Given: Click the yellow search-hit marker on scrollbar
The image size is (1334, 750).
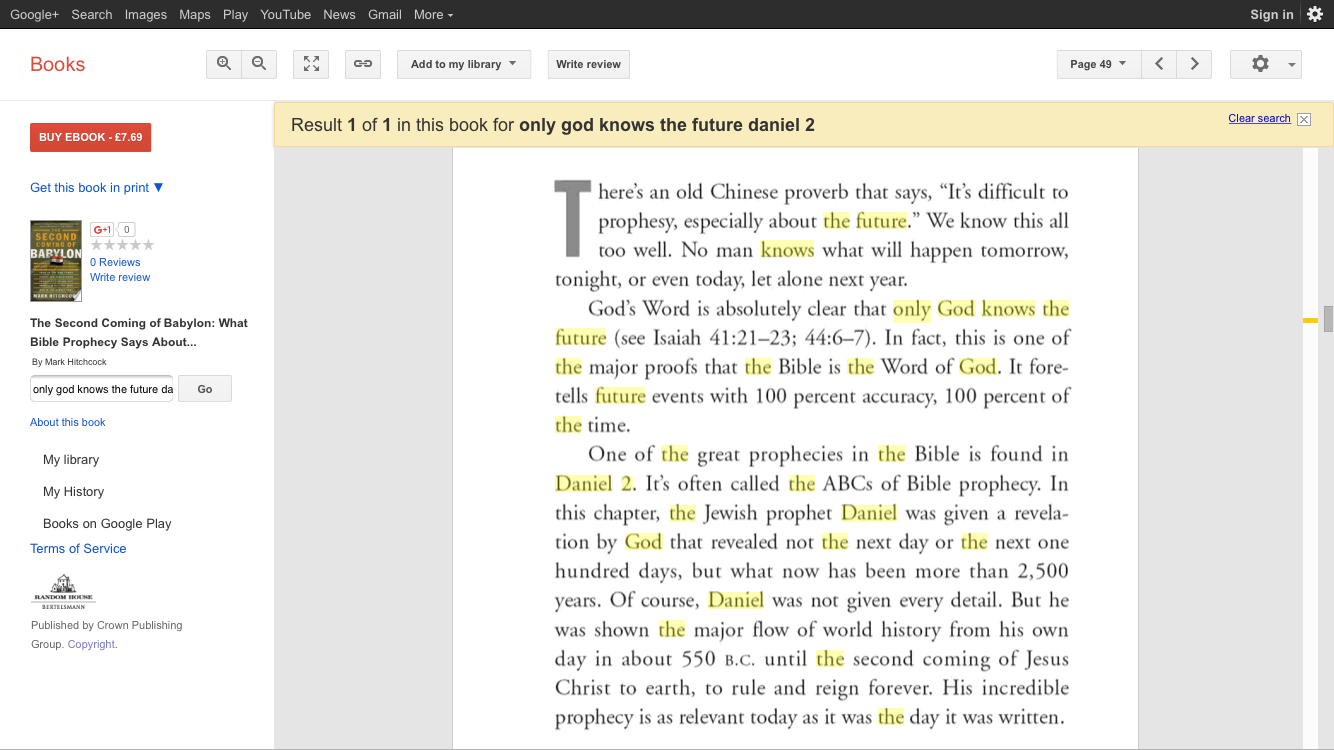Looking at the screenshot, I should click(x=1310, y=320).
